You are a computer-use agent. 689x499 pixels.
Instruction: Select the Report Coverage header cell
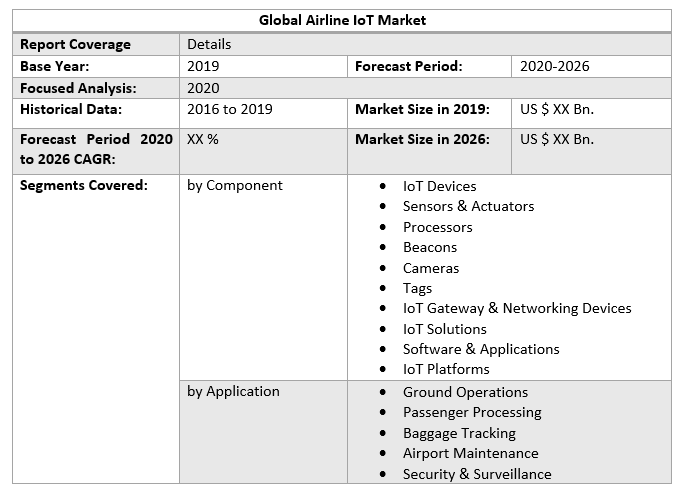point(75,44)
